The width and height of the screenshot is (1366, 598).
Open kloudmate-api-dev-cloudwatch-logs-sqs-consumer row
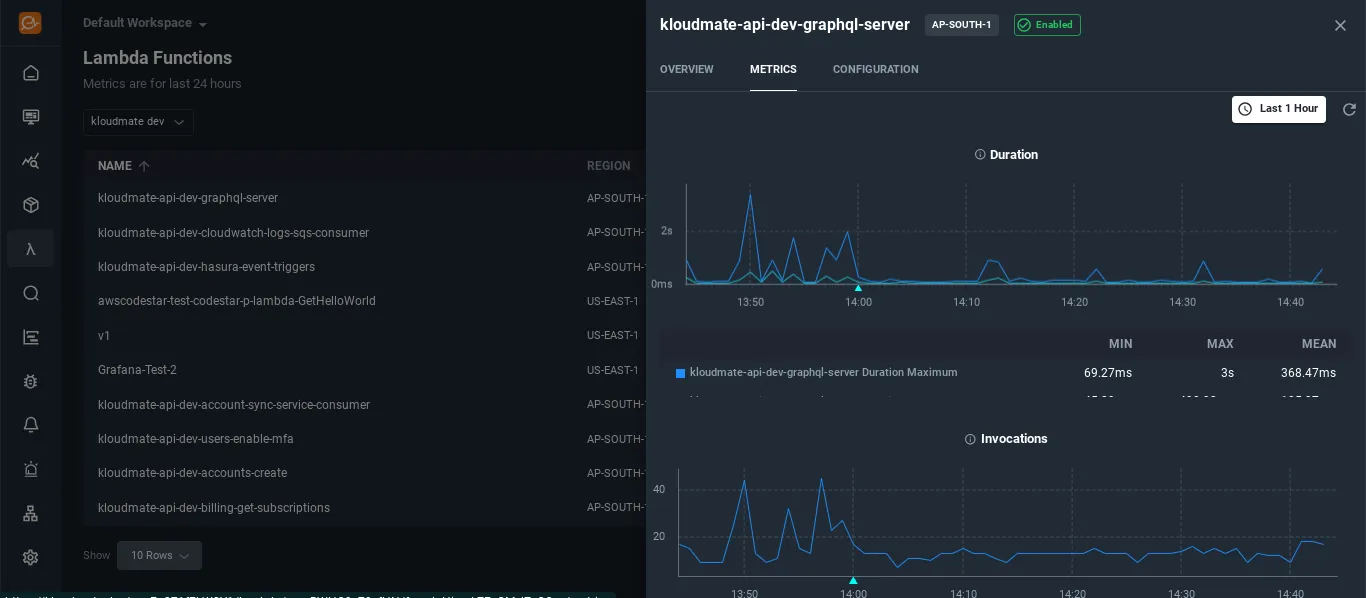[365, 233]
